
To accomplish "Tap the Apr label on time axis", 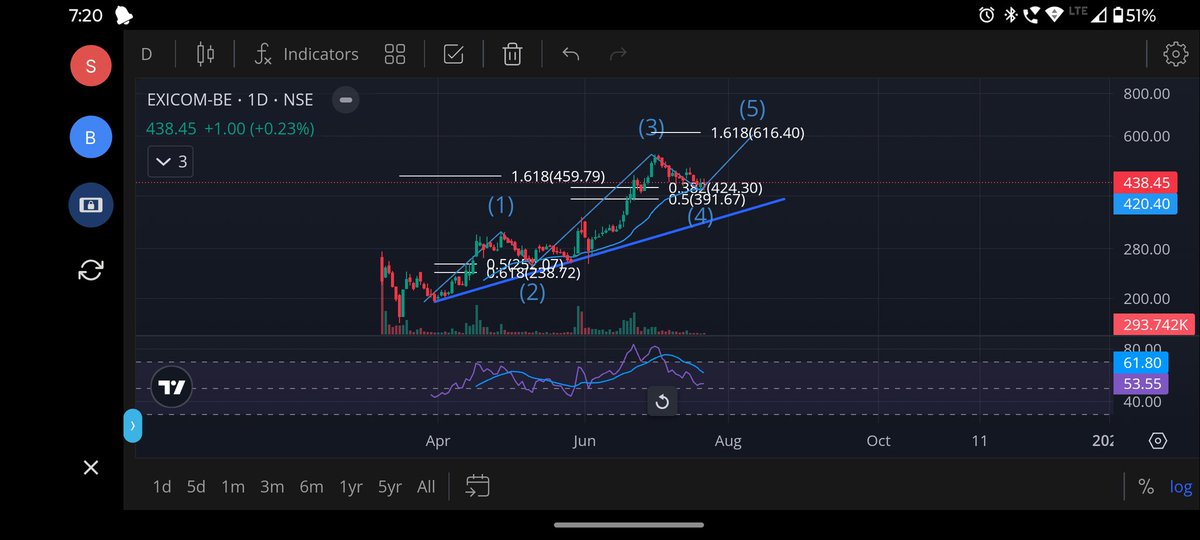I will point(437,441).
